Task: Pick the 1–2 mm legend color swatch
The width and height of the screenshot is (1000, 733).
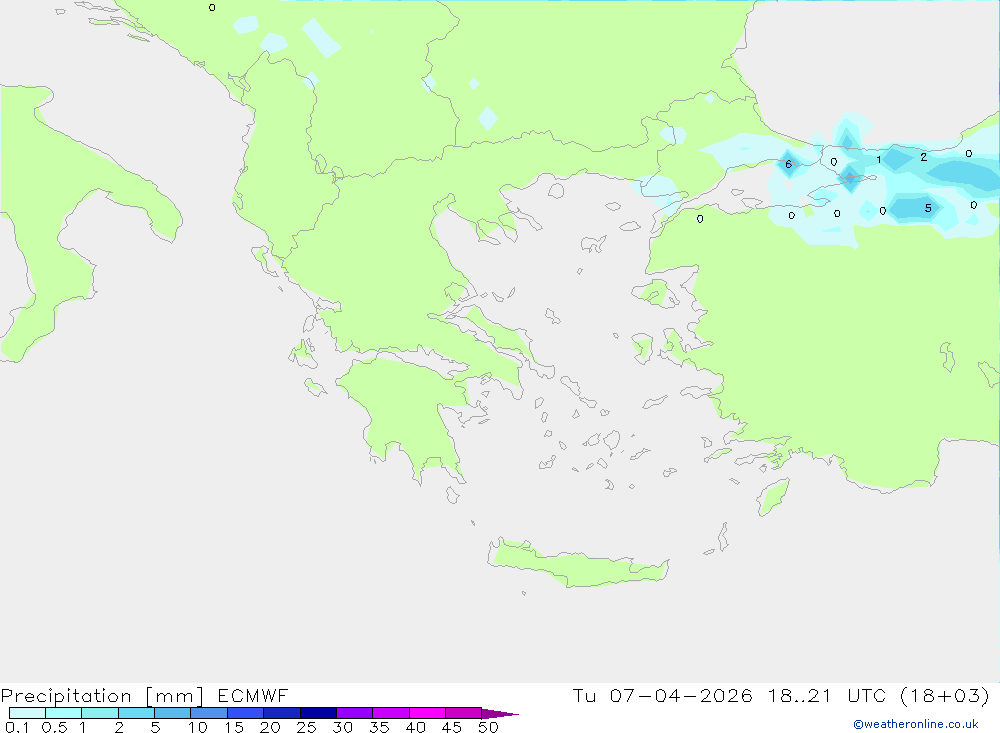Action: (x=100, y=713)
